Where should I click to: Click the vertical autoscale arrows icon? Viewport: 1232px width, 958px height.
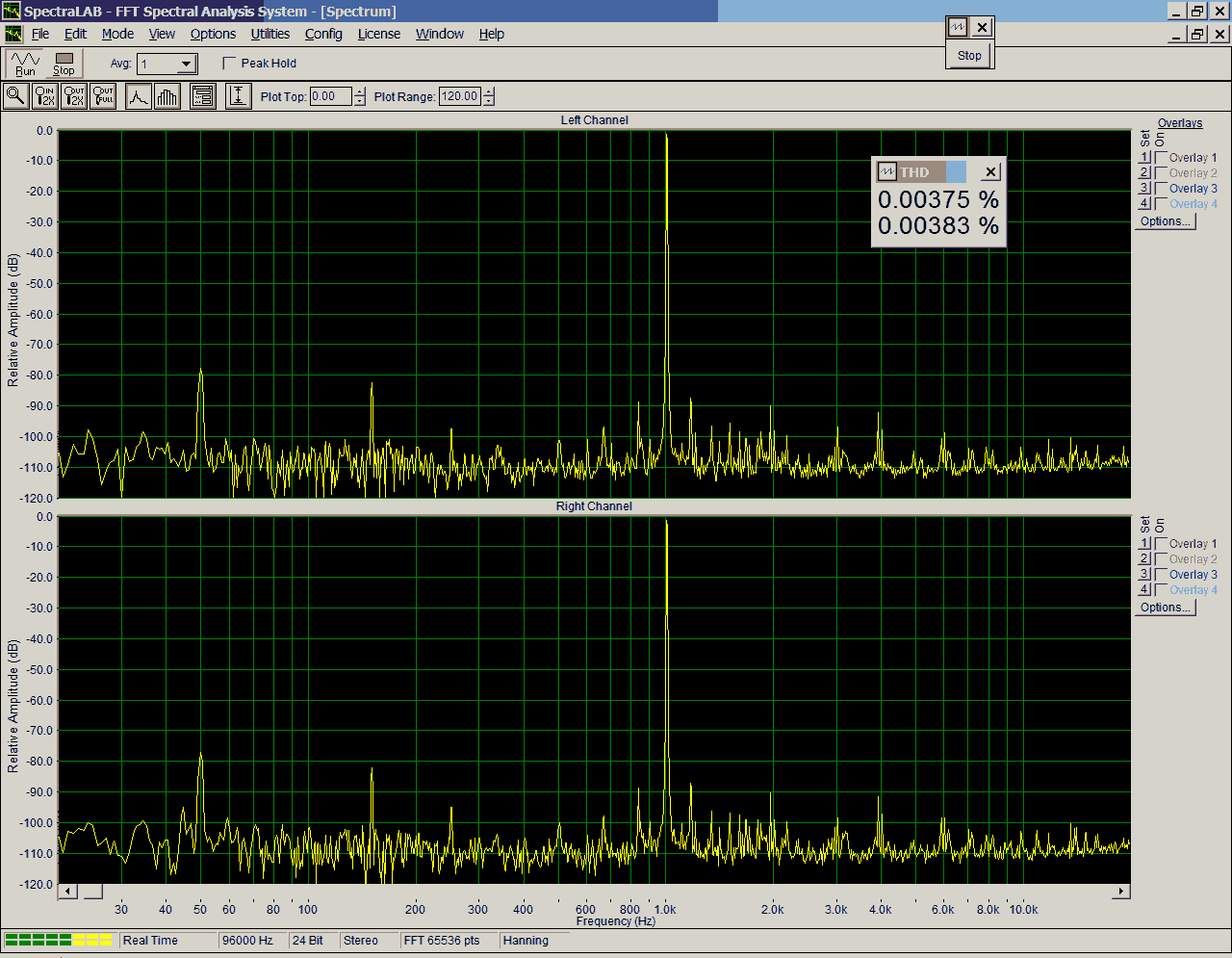[x=238, y=95]
